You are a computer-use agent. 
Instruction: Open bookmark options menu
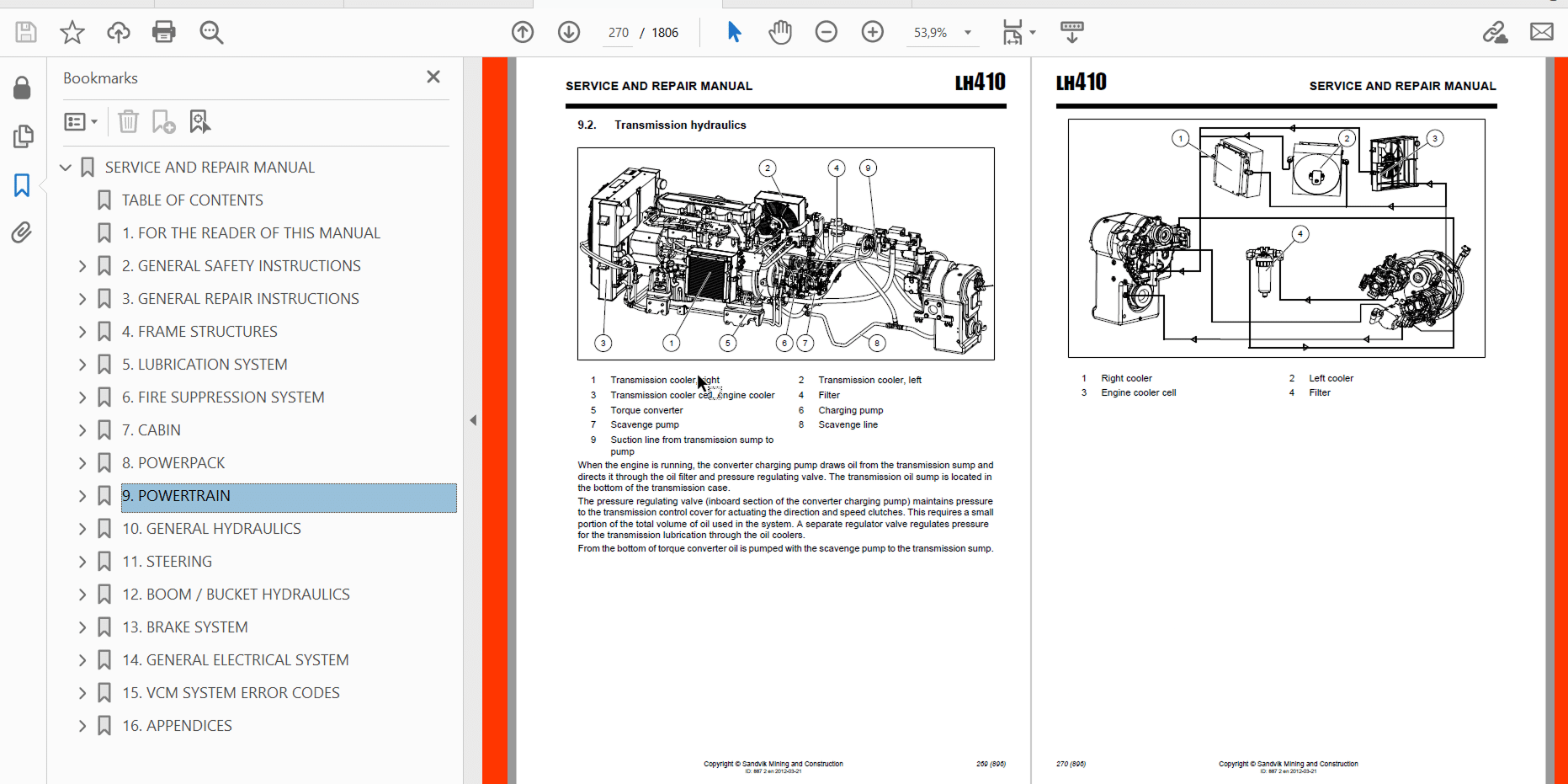click(81, 122)
